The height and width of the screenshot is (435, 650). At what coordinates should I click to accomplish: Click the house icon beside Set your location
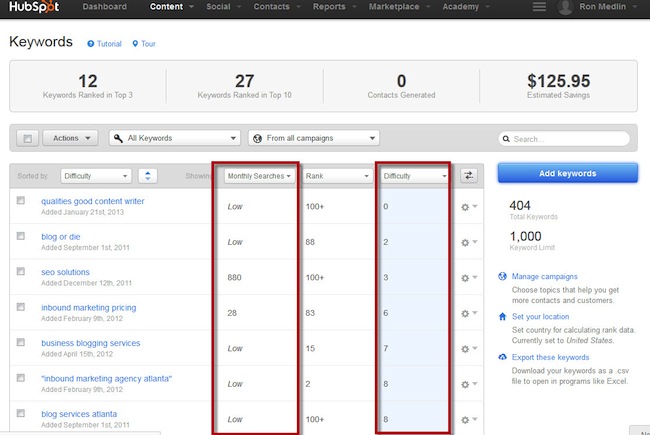point(502,317)
